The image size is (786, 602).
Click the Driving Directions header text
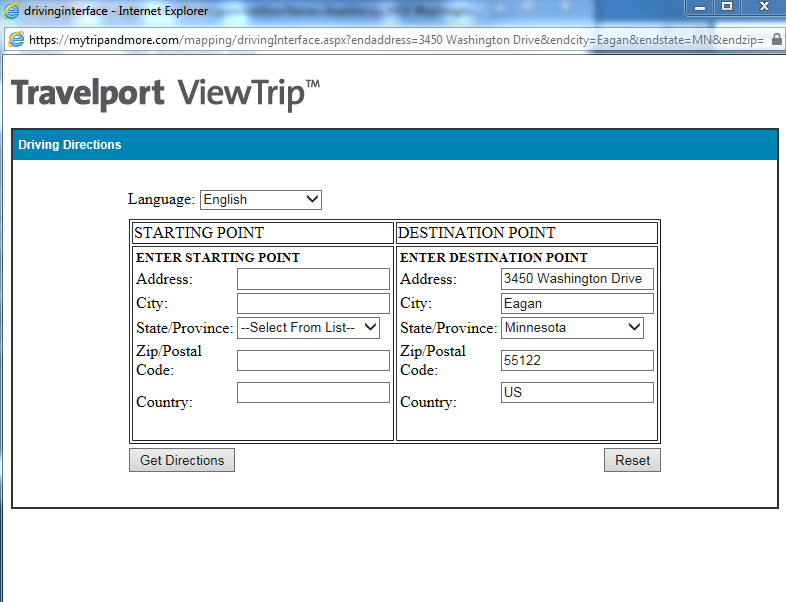70,145
